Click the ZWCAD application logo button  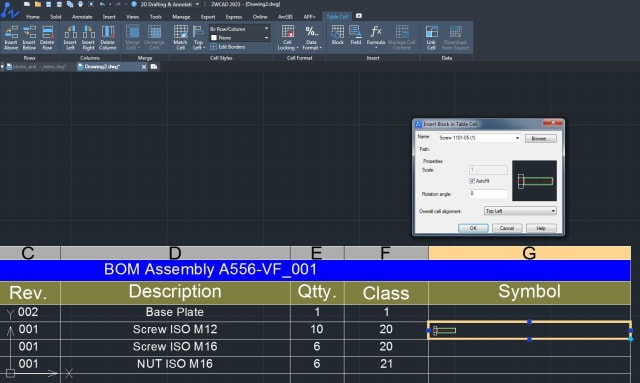9,10
